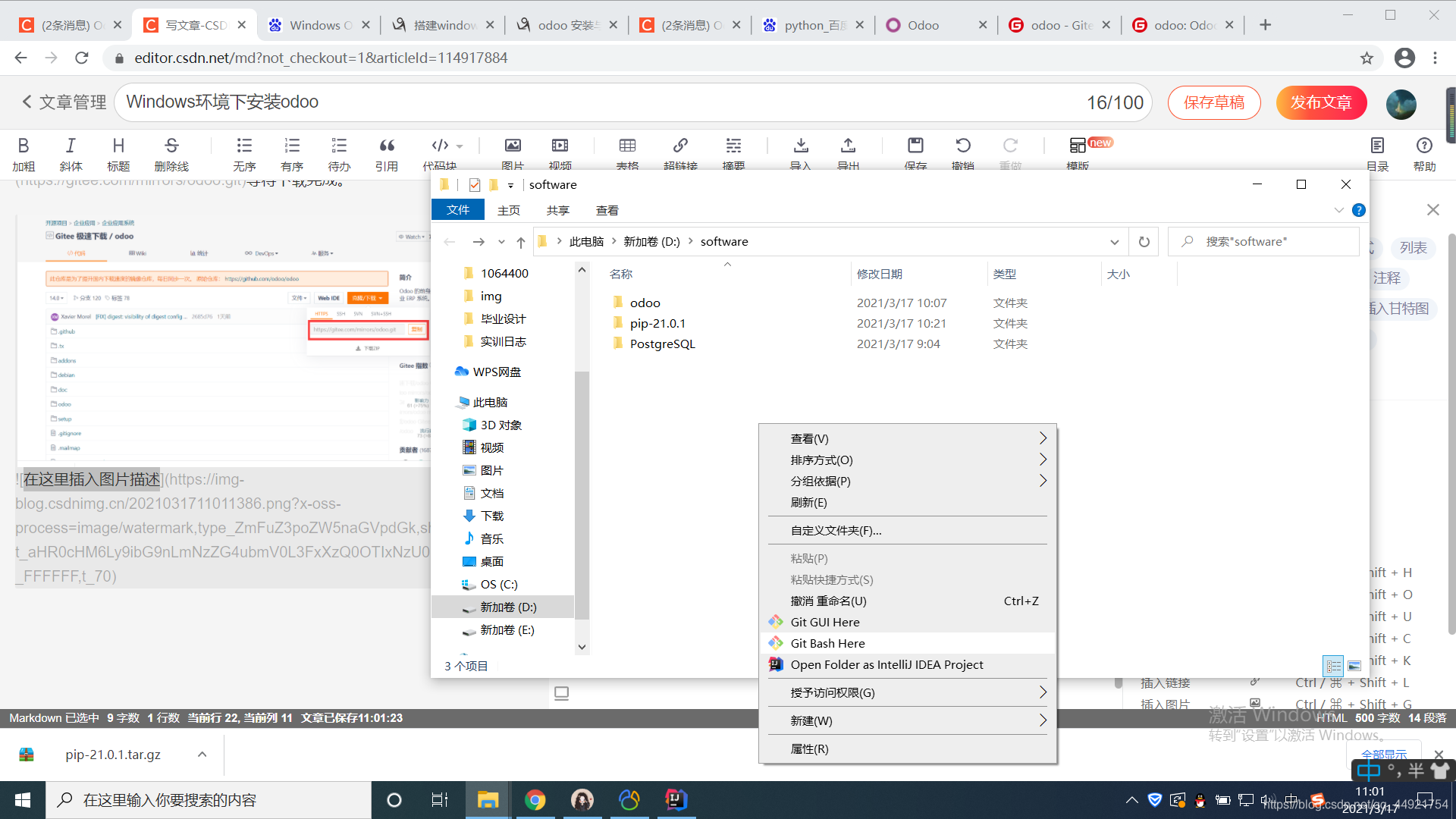Sort by 修改日期 column header
Viewport: 1456px width, 819px height.
pyautogui.click(x=880, y=274)
